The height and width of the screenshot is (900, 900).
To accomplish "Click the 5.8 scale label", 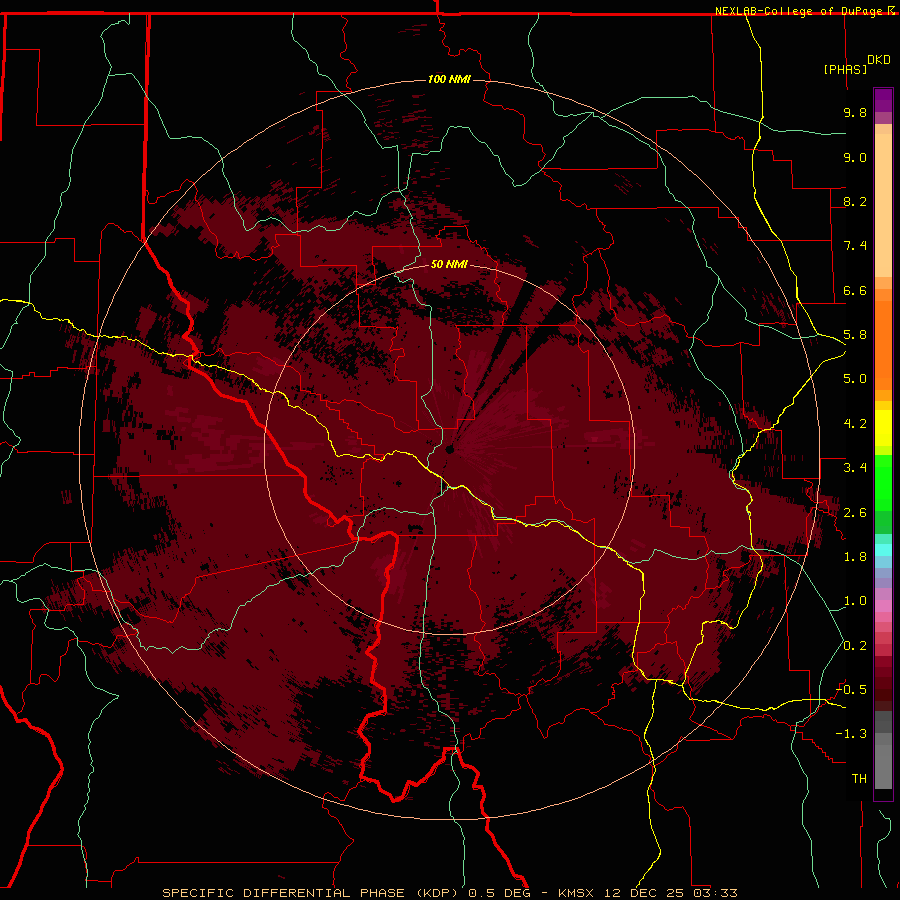I will pyautogui.click(x=855, y=335).
